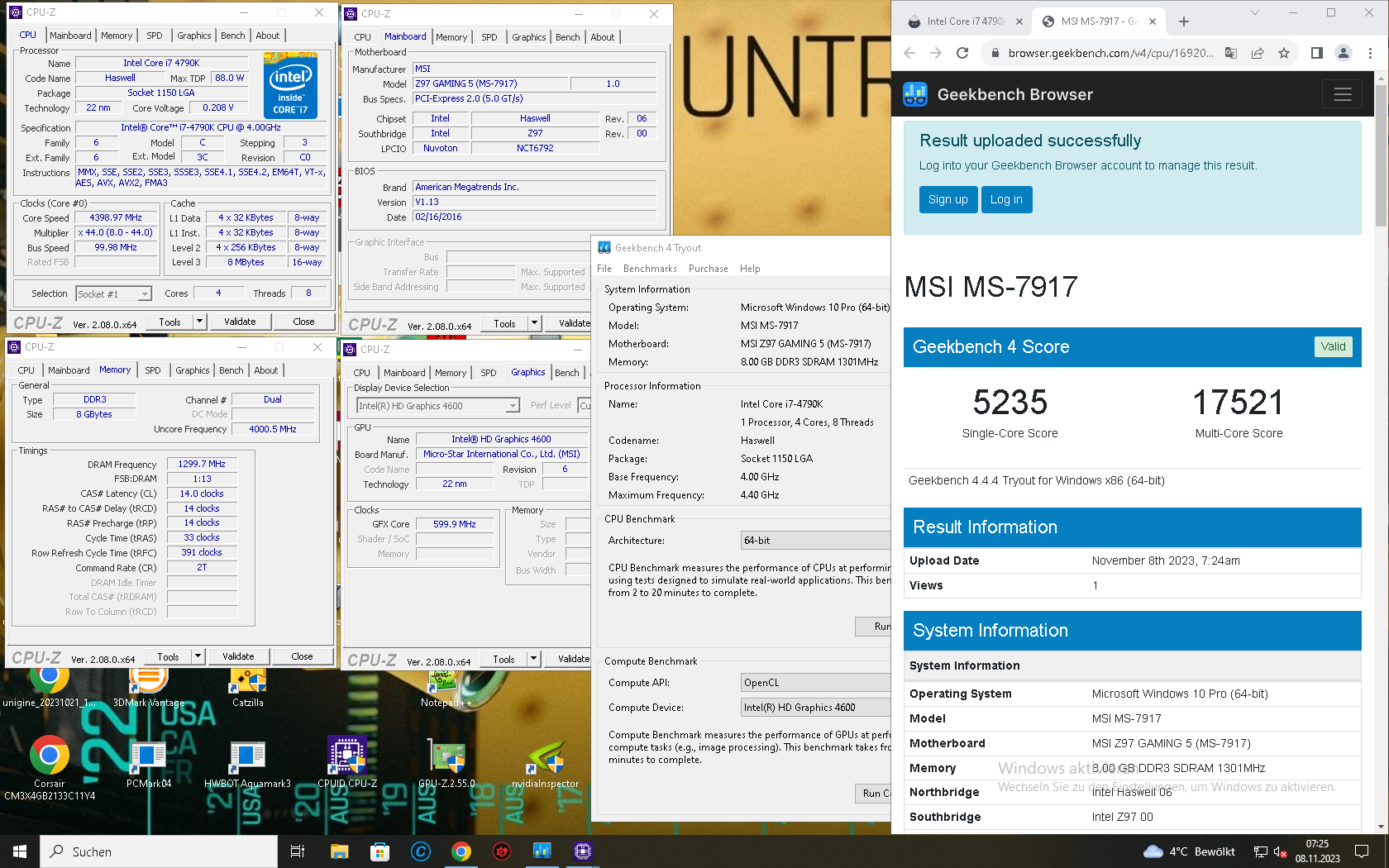Open a new Chrome tab with plus
The width and height of the screenshot is (1389, 868).
point(1184,21)
